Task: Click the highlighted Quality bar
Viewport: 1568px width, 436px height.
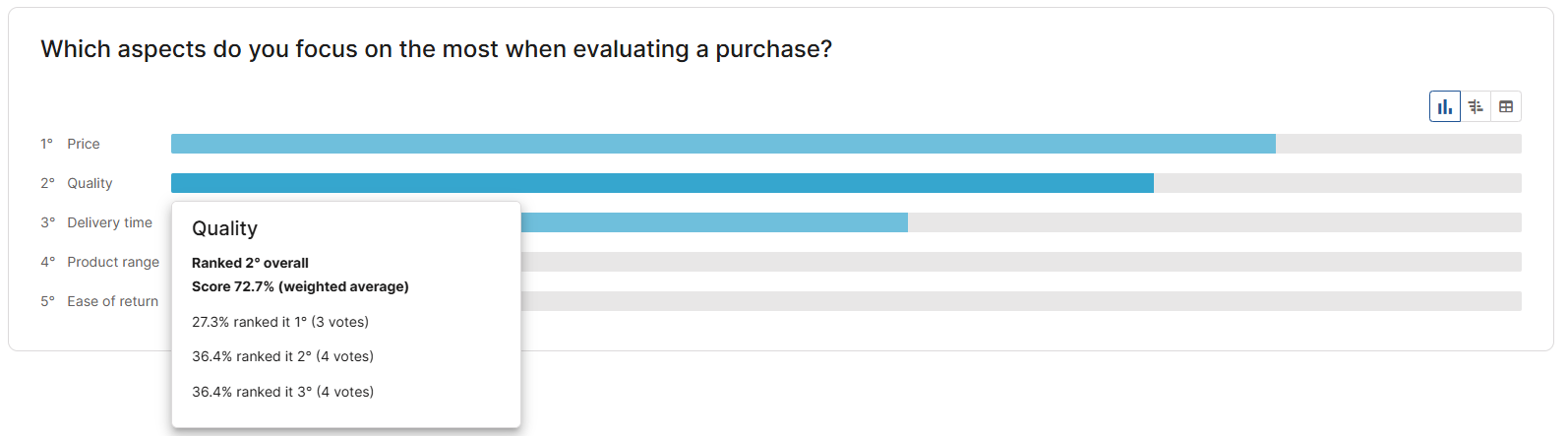Action: pos(662,183)
